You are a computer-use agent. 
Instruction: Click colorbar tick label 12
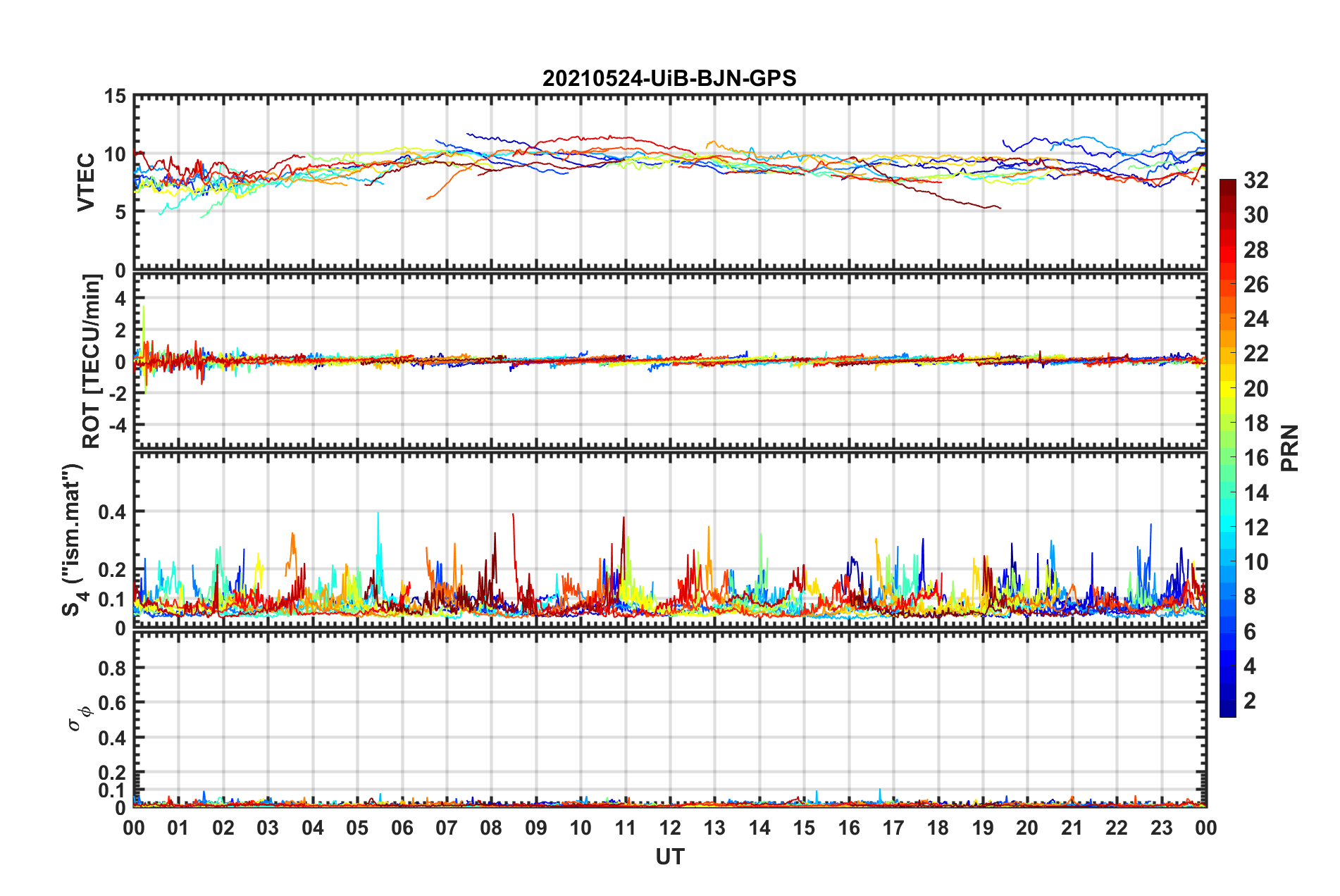tap(1256, 528)
